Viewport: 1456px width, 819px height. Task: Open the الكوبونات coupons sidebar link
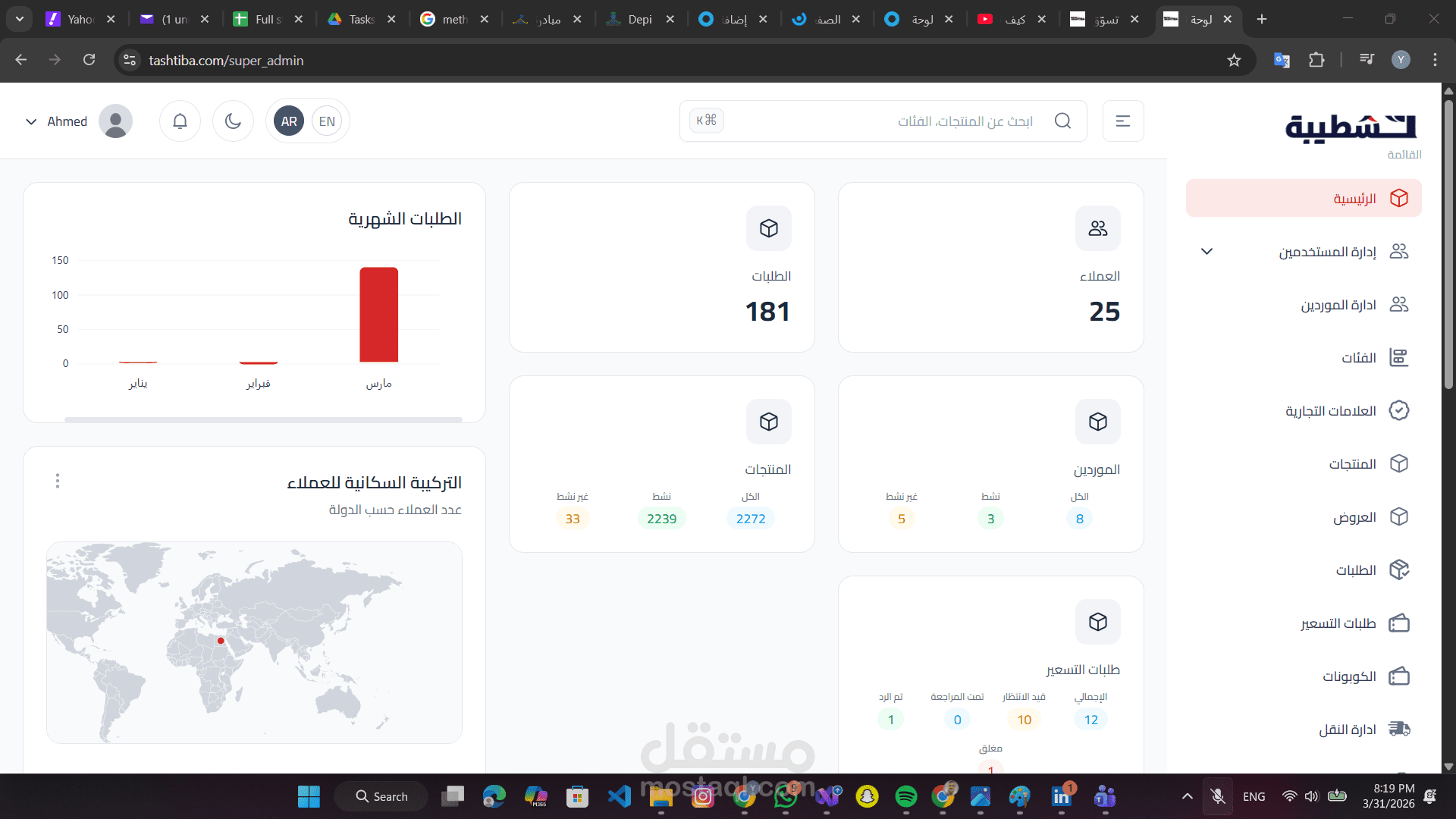1349,676
